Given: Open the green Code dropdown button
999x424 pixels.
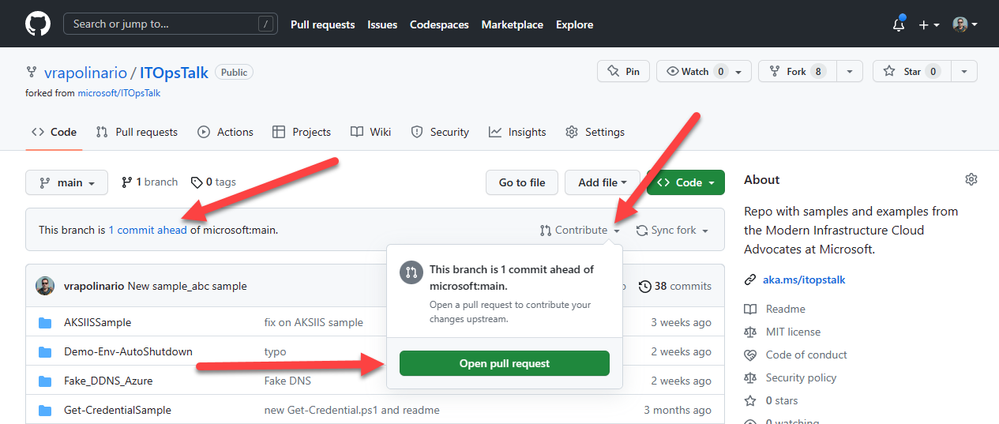Looking at the screenshot, I should pos(686,182).
